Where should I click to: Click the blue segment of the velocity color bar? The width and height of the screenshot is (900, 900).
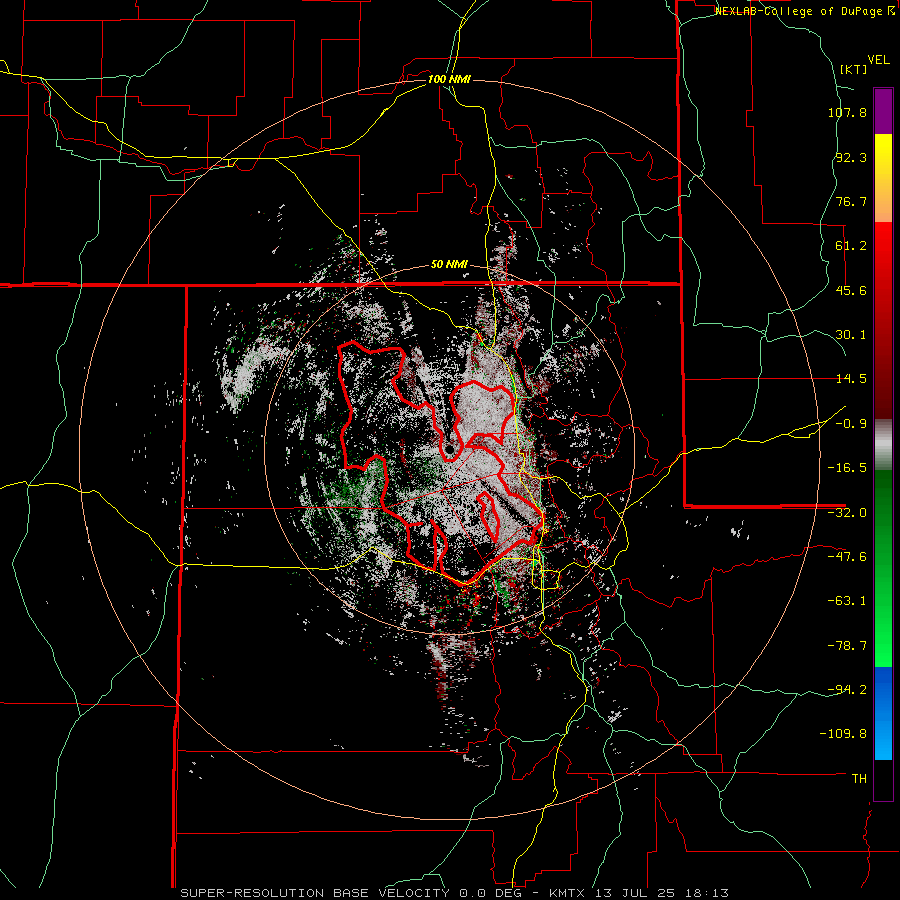883,692
